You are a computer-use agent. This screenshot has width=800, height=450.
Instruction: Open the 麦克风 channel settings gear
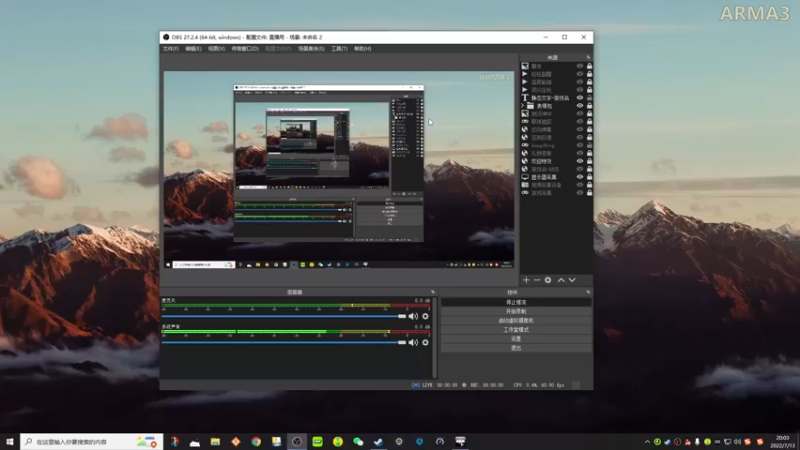pos(426,316)
